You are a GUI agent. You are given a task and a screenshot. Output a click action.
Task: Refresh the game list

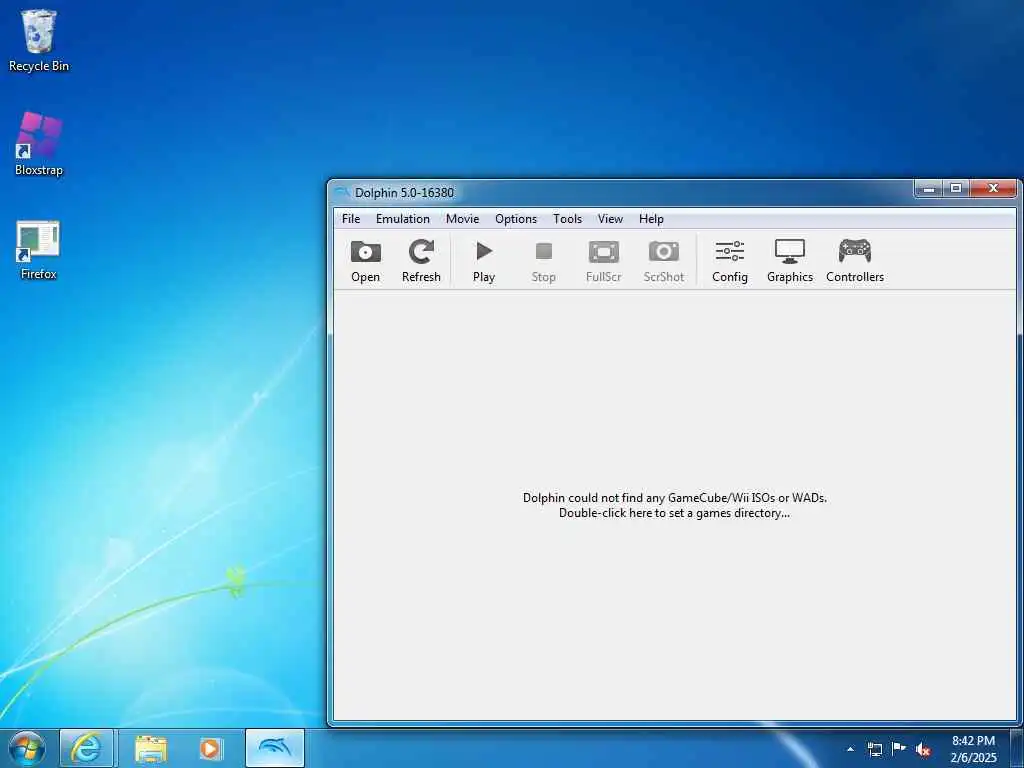(x=421, y=261)
